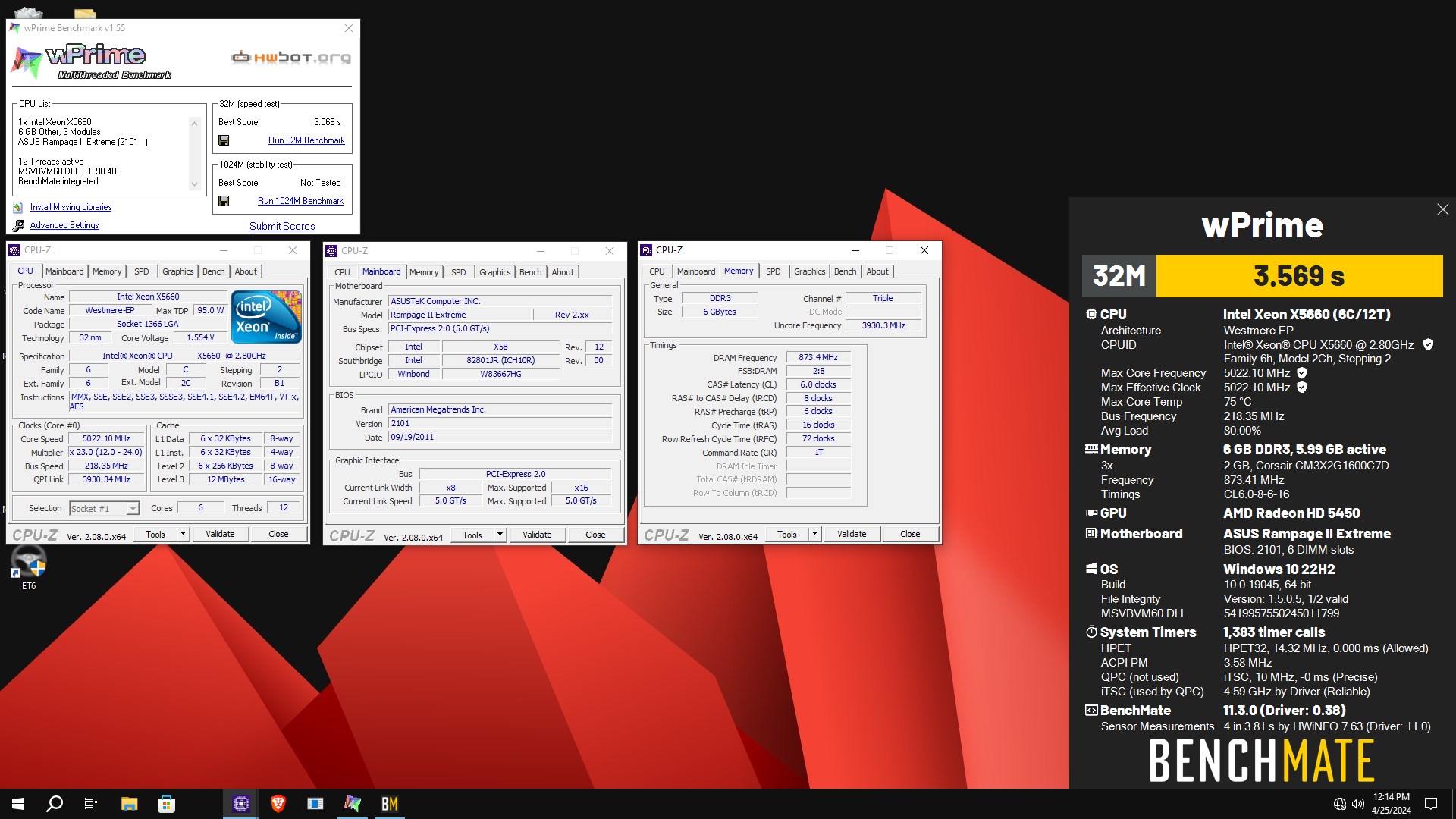Viewport: 1456px width, 819px height.
Task: Click the taskbar clock showing 12:14 PM
Action: pos(1392,804)
